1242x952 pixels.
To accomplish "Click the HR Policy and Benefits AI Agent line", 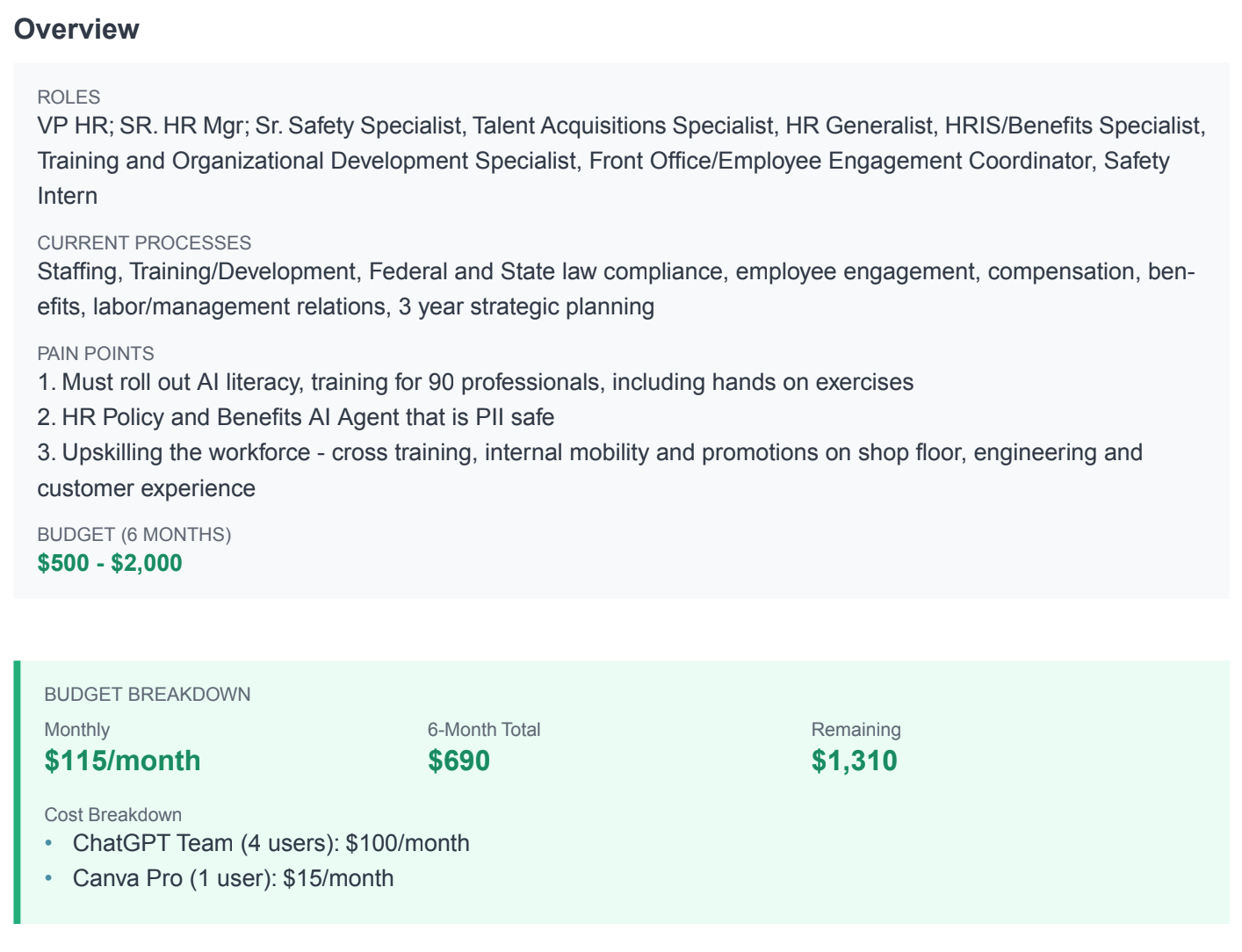I will point(296,417).
